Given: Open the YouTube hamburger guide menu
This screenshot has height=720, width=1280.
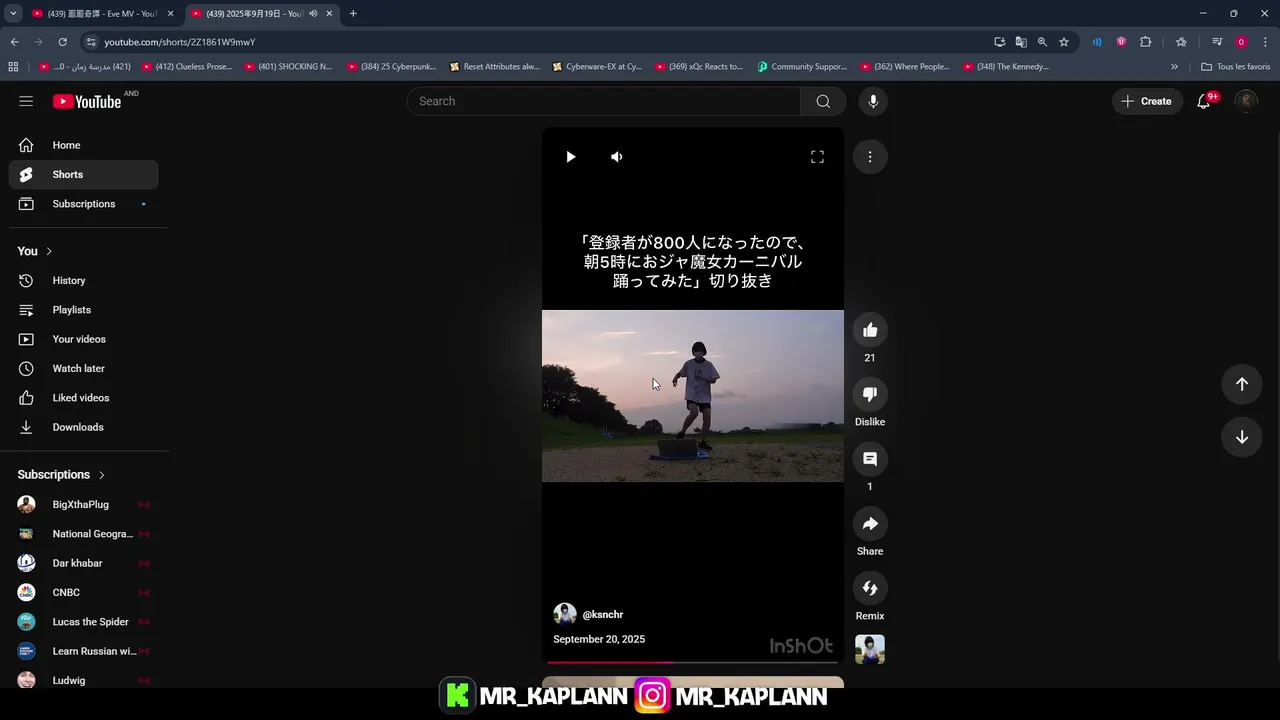Looking at the screenshot, I should click(x=26, y=101).
